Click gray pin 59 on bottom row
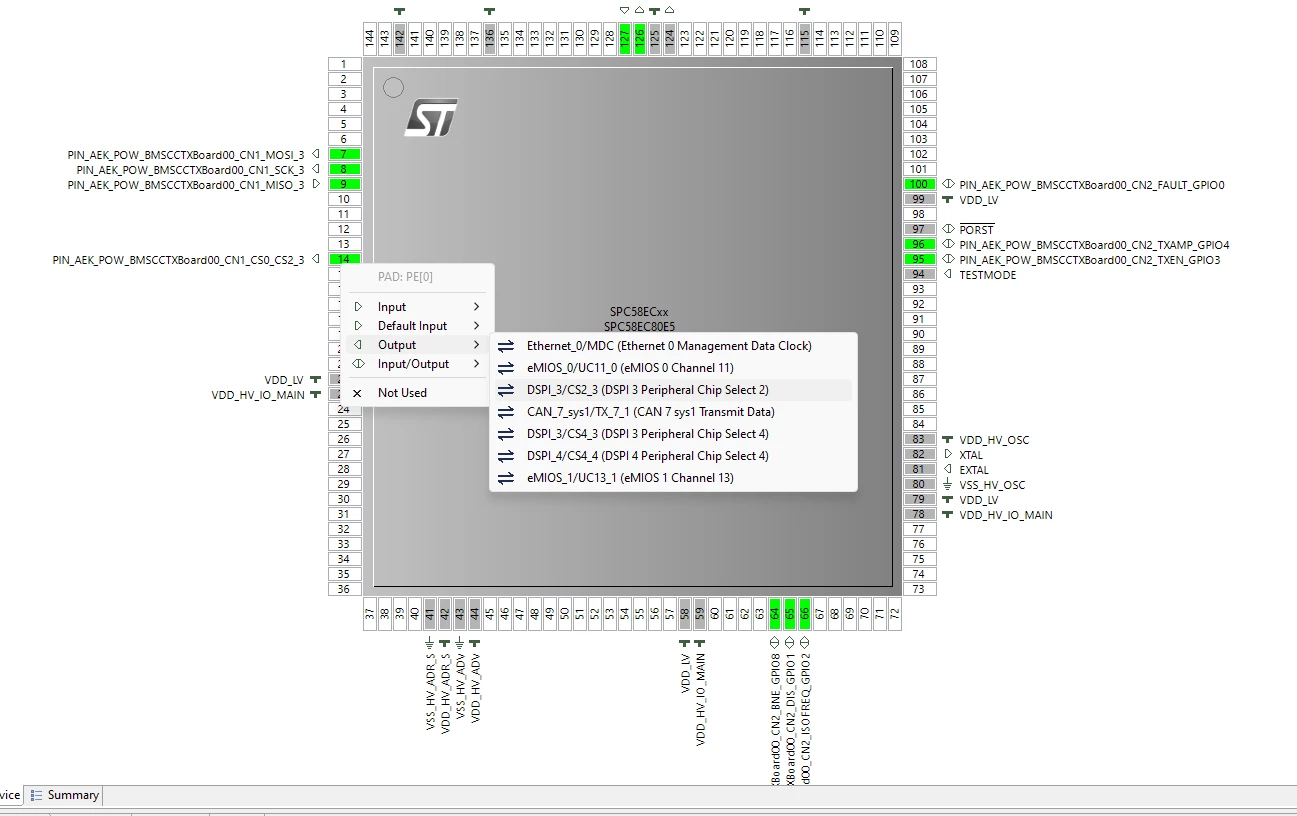 (x=700, y=614)
